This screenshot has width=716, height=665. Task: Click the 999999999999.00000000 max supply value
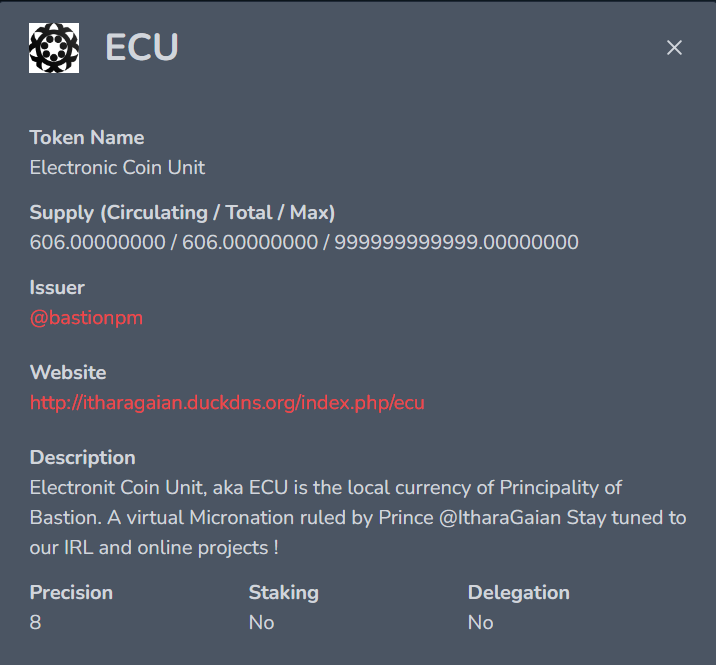457,242
